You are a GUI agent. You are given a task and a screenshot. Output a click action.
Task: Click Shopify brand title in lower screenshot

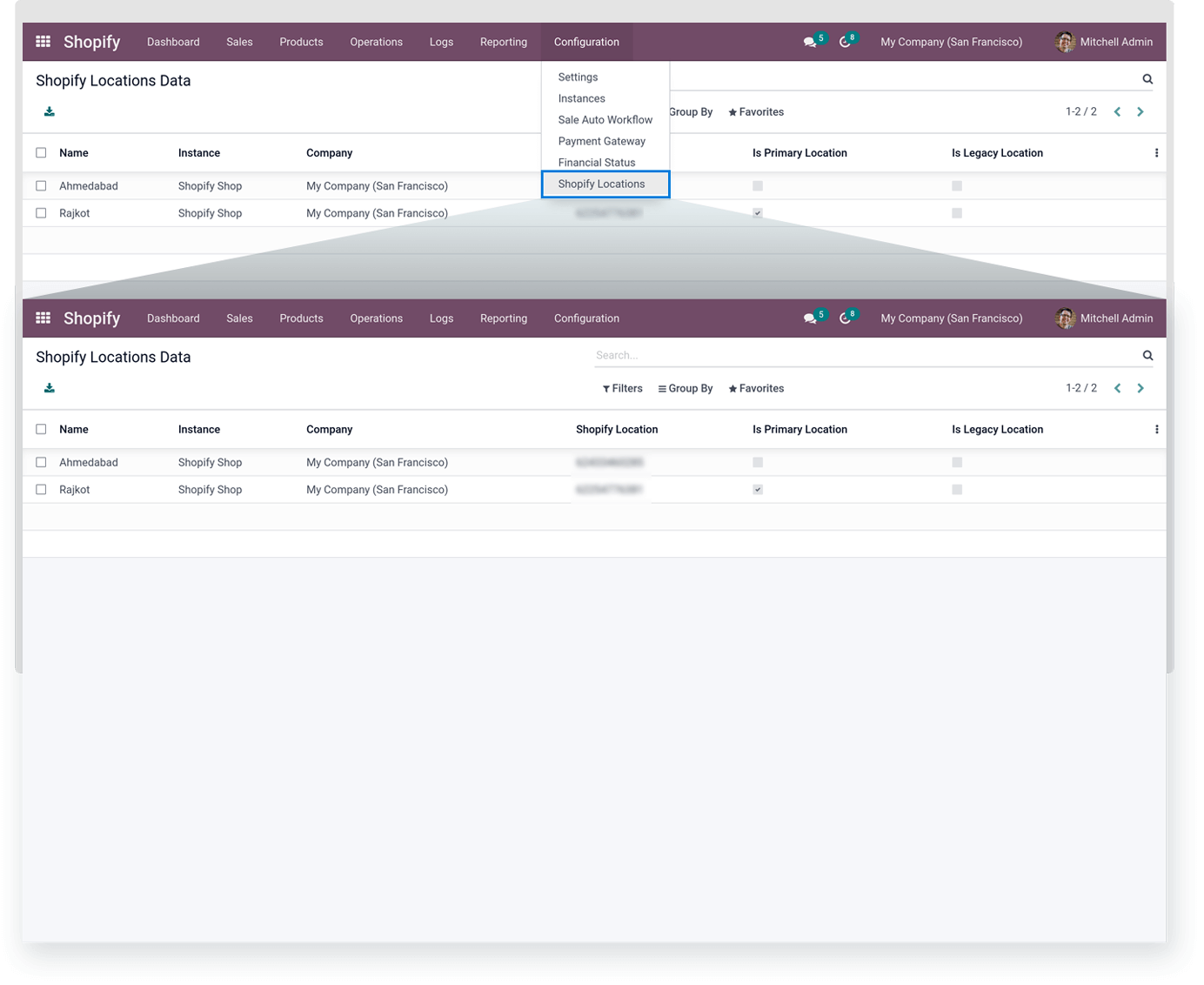click(91, 318)
